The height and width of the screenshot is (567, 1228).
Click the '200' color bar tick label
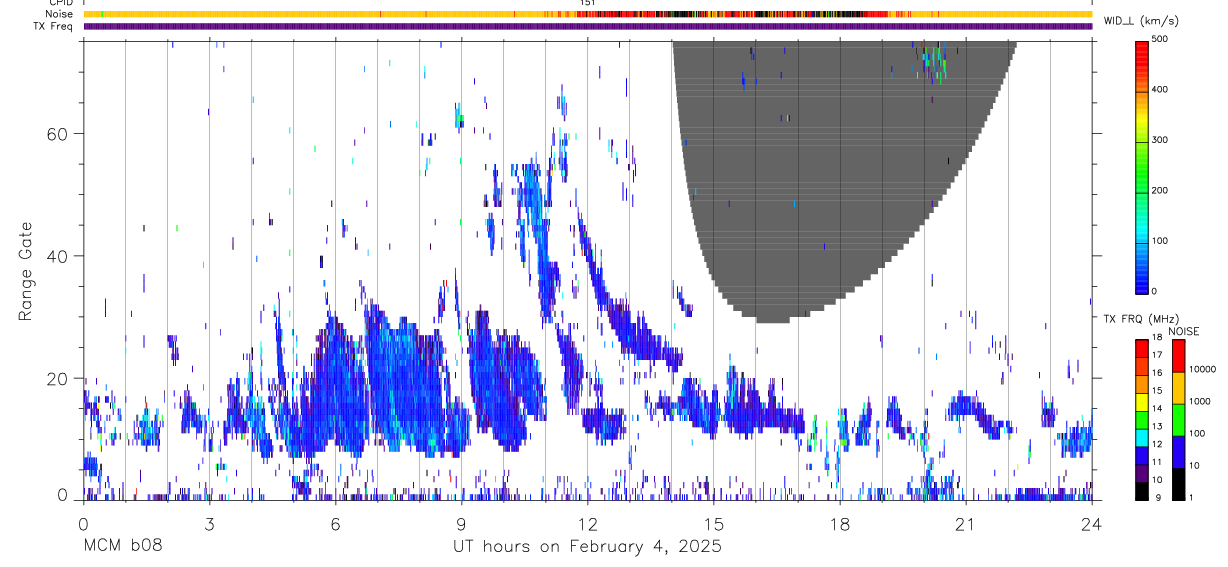pos(1160,190)
